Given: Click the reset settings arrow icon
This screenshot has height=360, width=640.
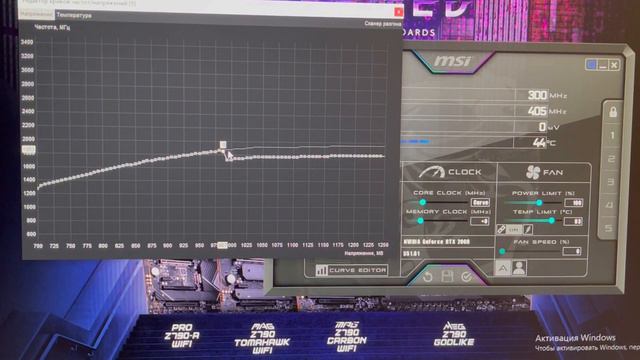Looking at the screenshot, I should 427,277.
